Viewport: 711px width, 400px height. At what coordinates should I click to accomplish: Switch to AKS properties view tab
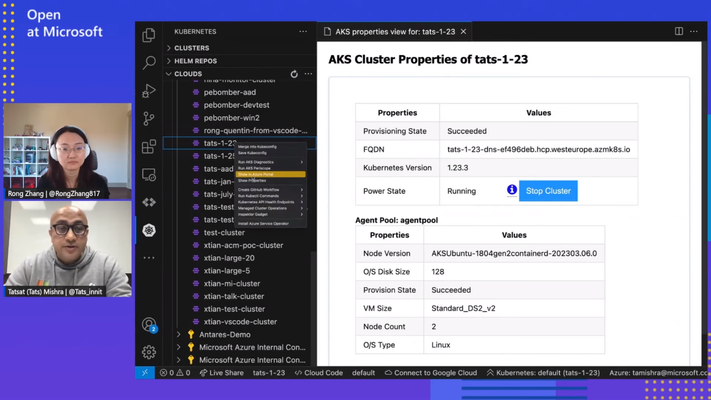[394, 32]
